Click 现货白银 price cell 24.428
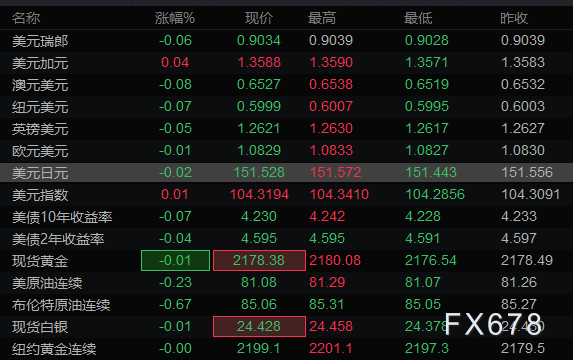This screenshot has width=573, height=360. (259, 326)
